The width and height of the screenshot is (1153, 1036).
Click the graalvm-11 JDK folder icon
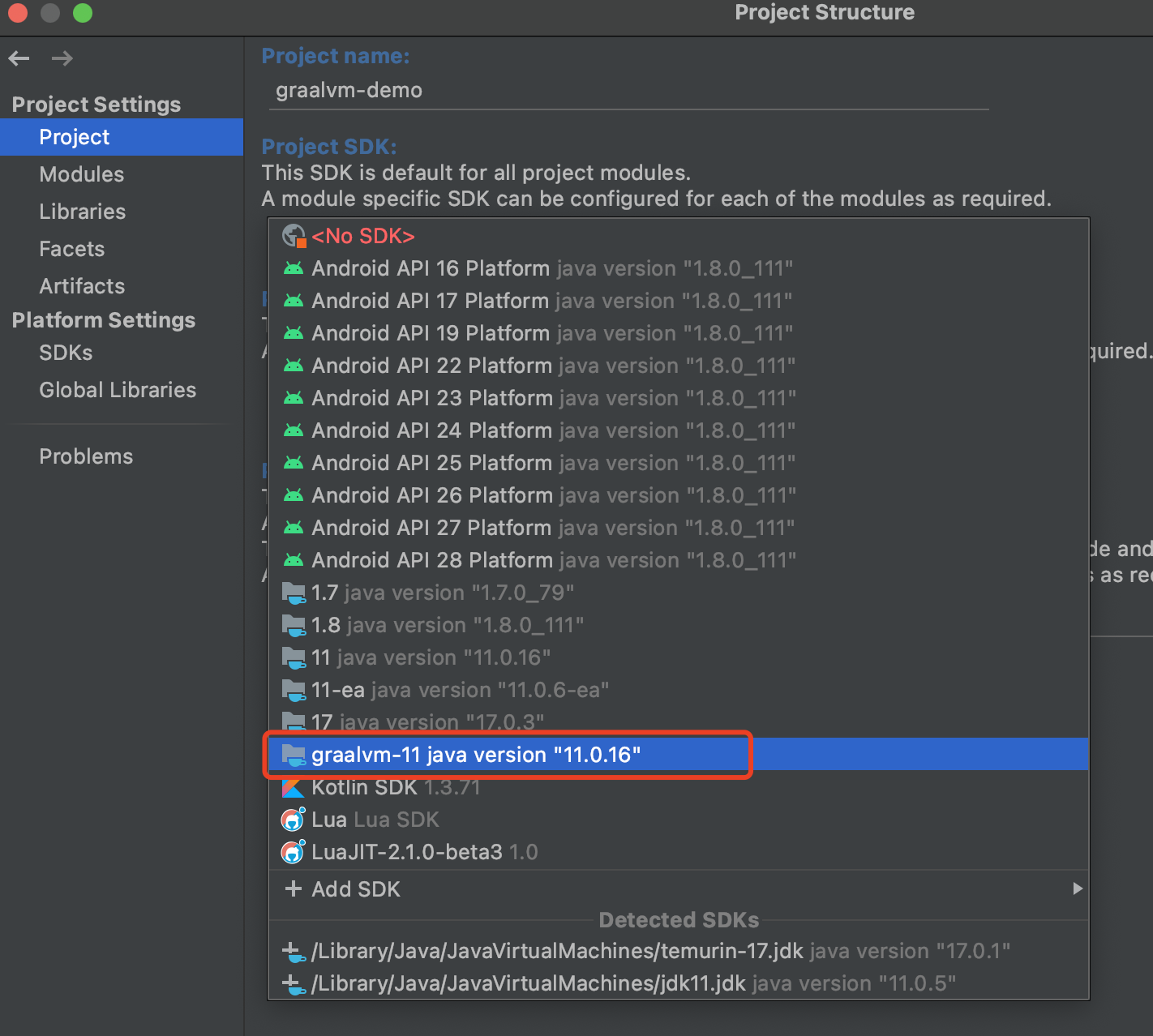coord(294,756)
